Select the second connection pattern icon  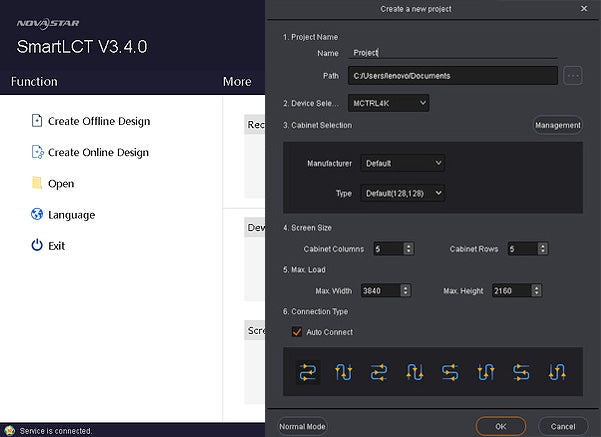coord(343,372)
